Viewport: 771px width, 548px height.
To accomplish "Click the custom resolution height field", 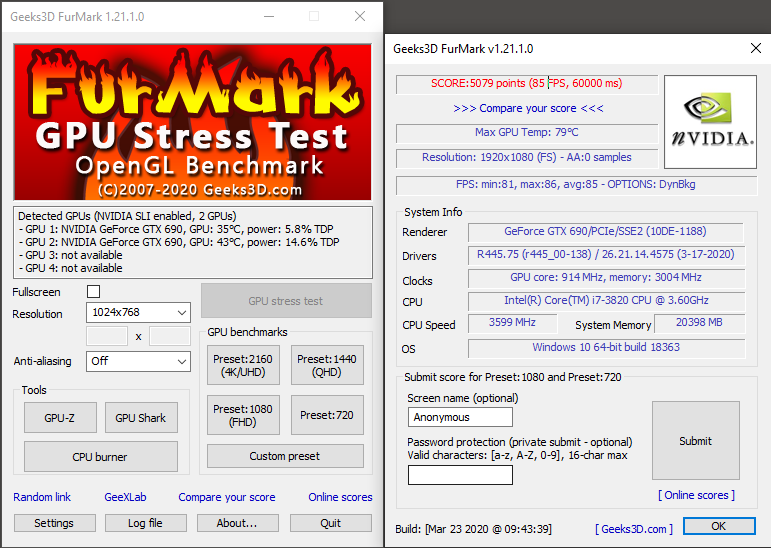I will 170,336.
